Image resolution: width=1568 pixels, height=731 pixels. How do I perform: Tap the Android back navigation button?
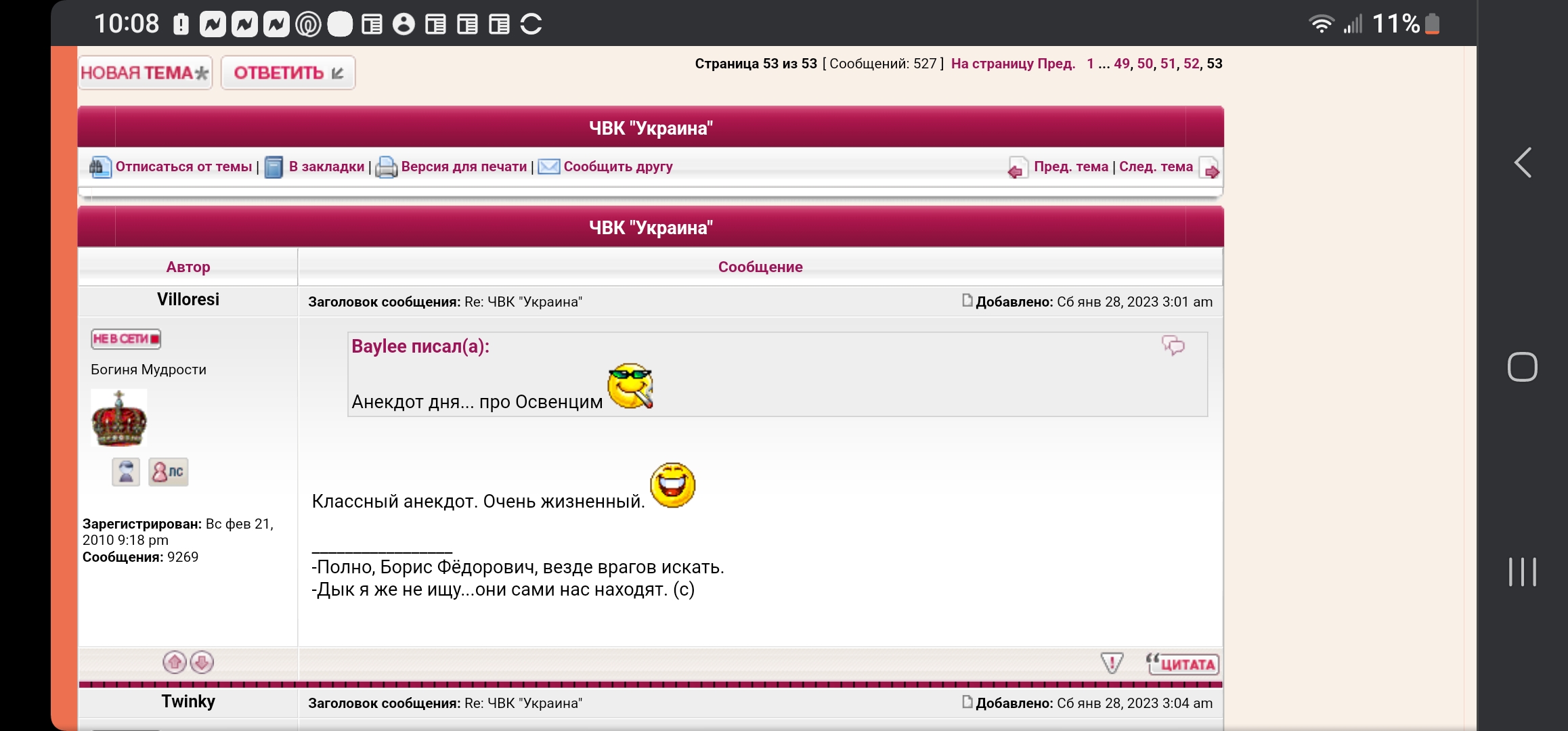point(1523,162)
